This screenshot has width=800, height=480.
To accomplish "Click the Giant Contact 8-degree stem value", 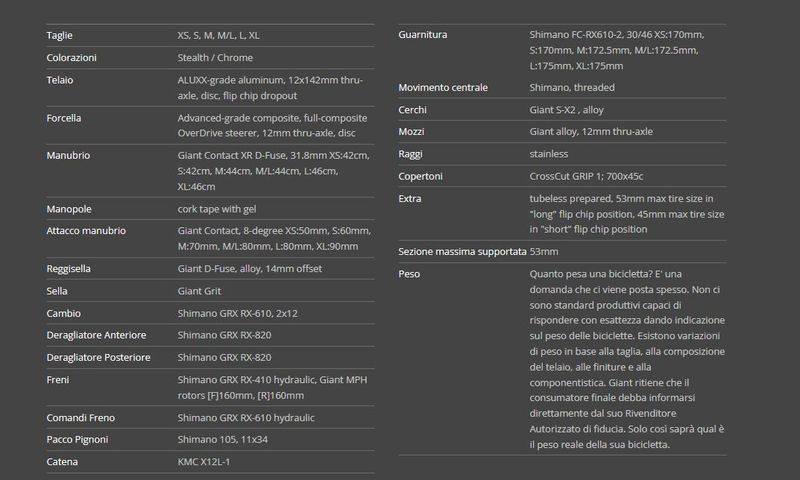I will point(274,238).
